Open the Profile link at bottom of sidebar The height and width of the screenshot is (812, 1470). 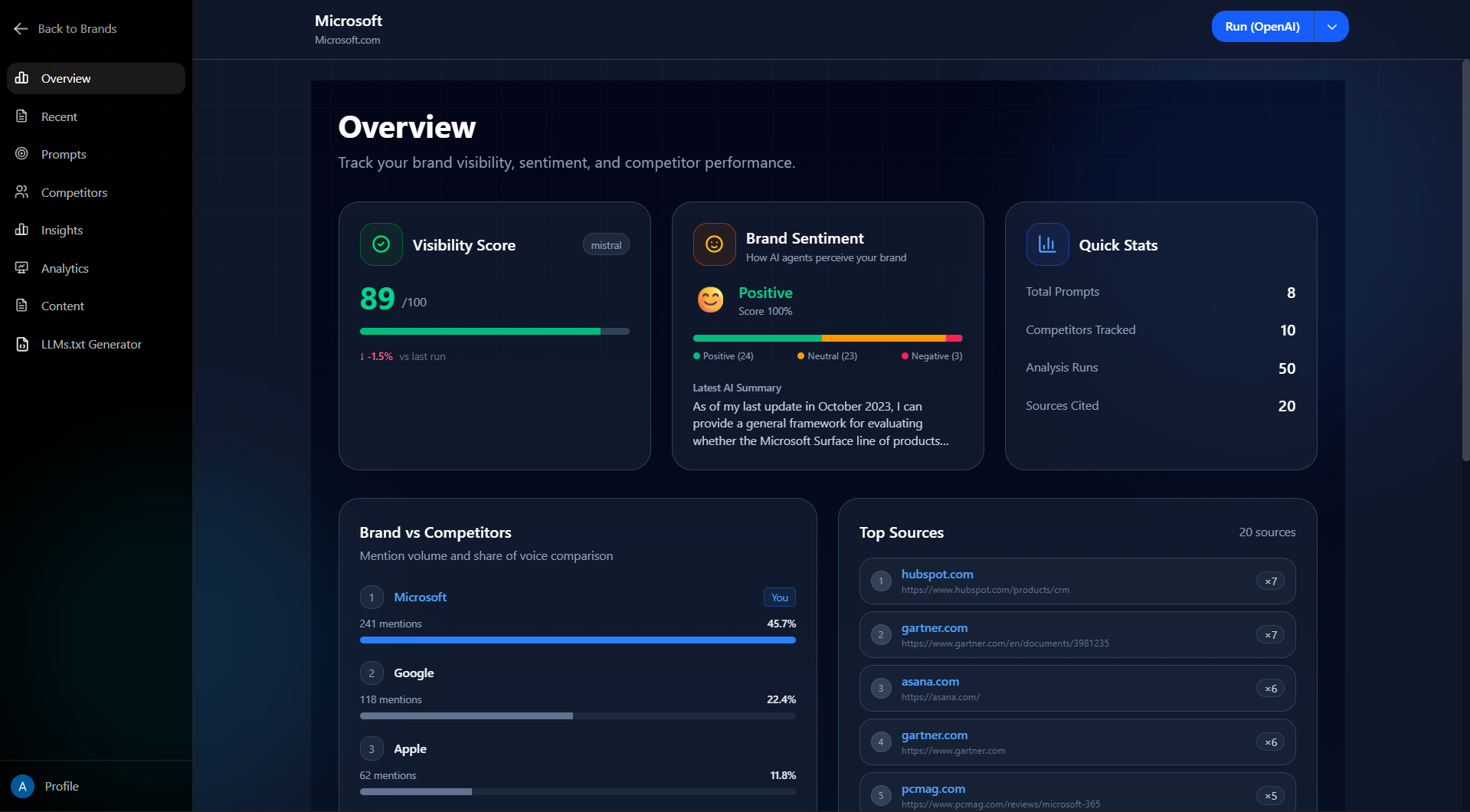61,786
